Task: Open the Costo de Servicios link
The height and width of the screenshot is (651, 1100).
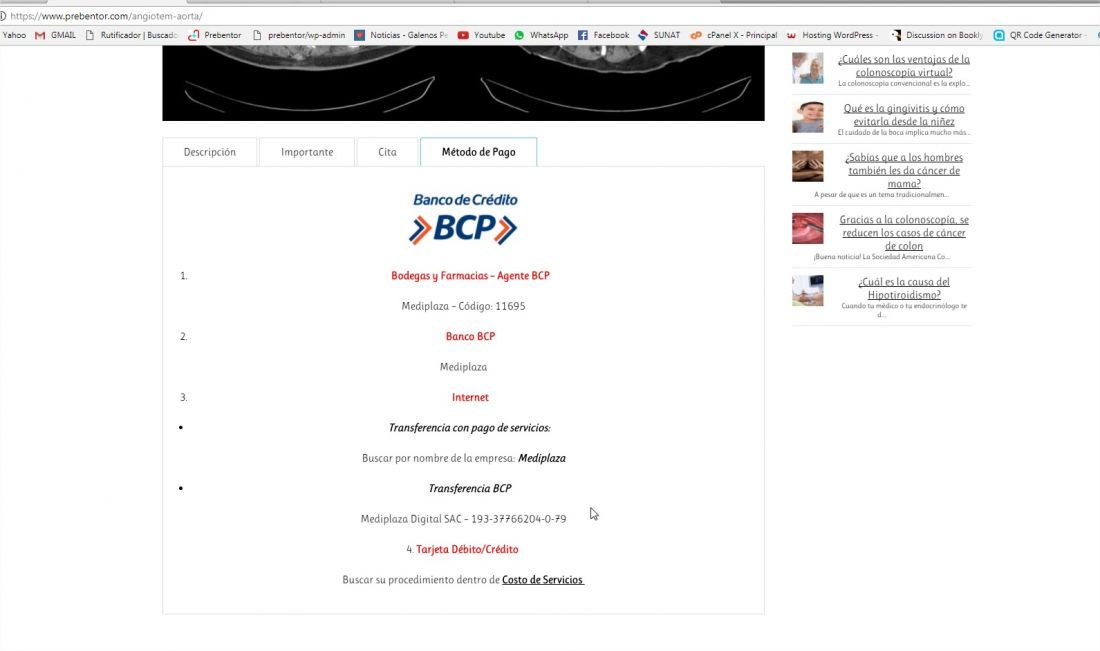Action: 542,580
